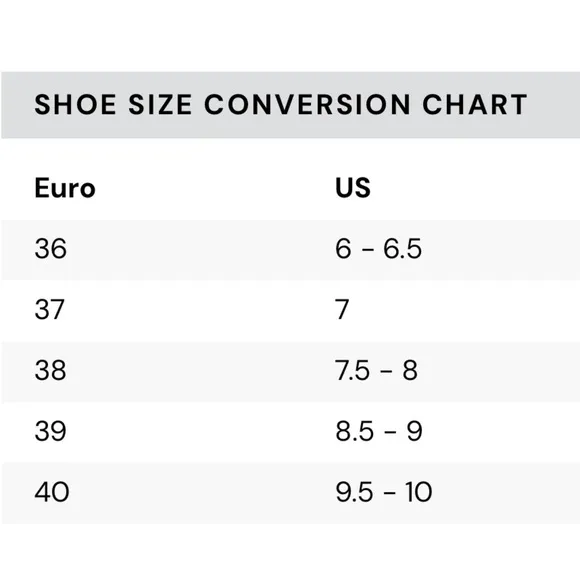Click Euro size 40 cell
The image size is (580, 580).
52,492
